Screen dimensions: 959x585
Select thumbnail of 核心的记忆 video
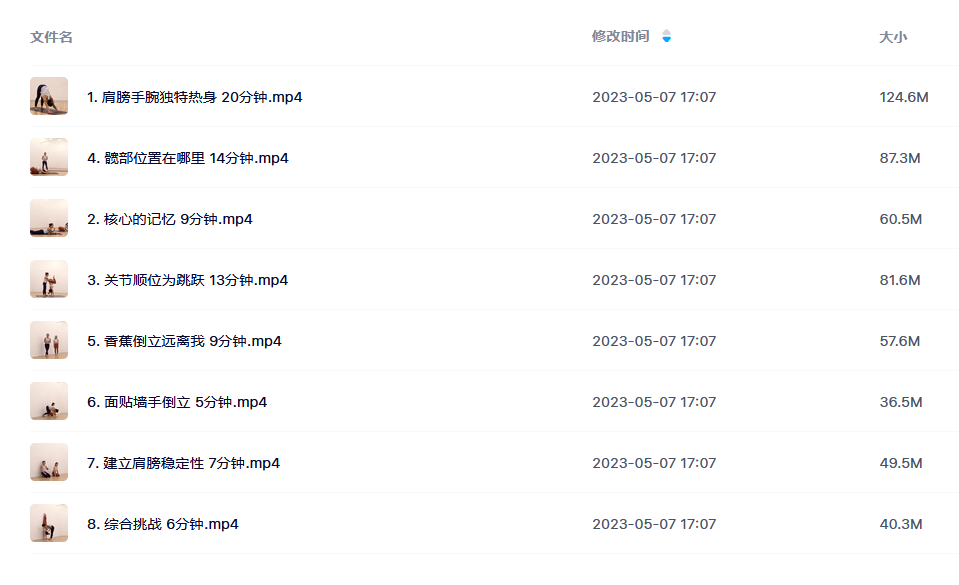point(49,218)
